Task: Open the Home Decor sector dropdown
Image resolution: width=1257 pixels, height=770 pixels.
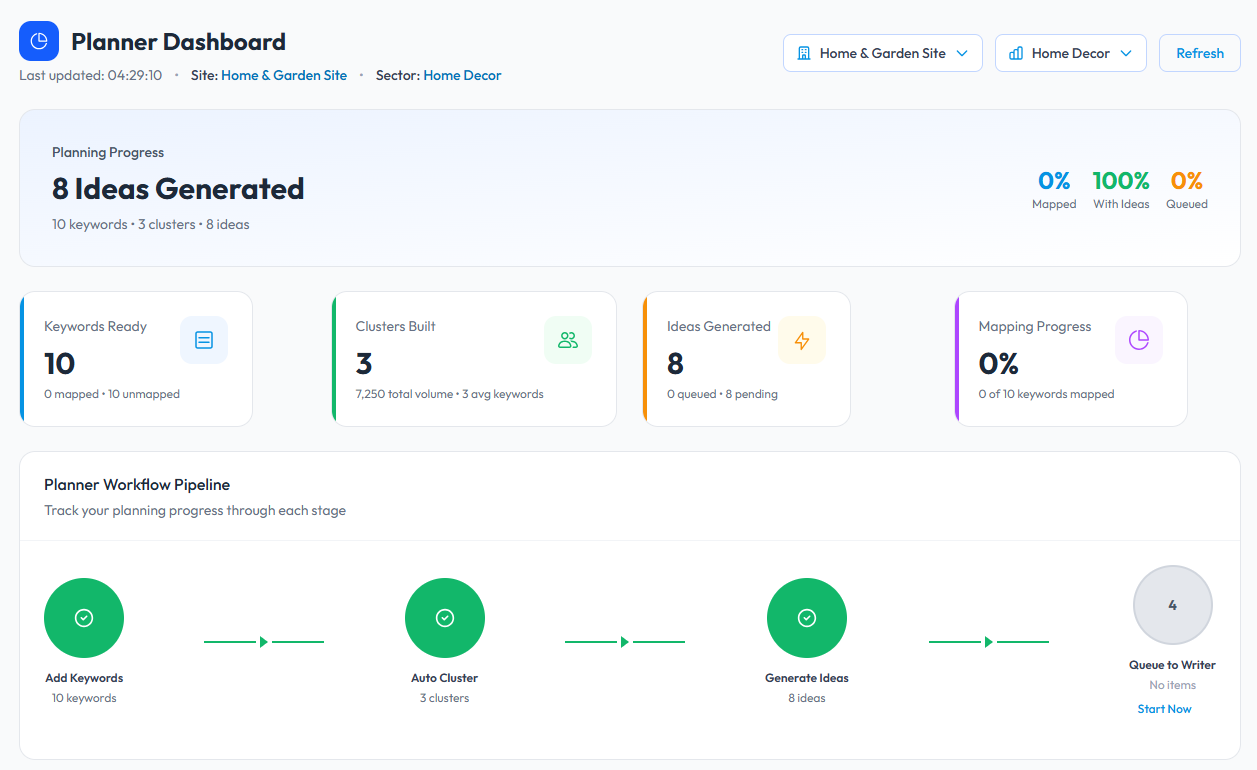Action: pyautogui.click(x=1069, y=53)
